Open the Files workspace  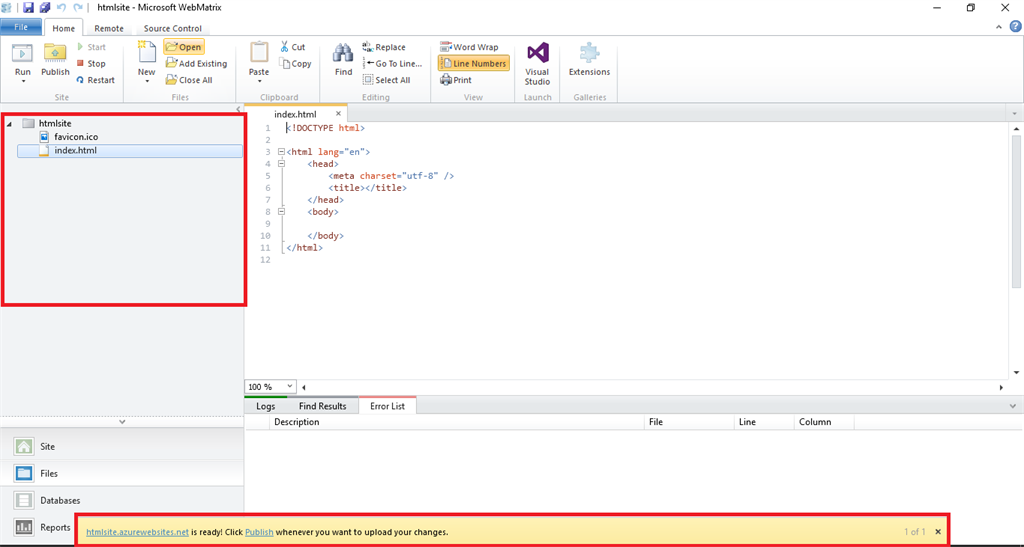[122, 473]
